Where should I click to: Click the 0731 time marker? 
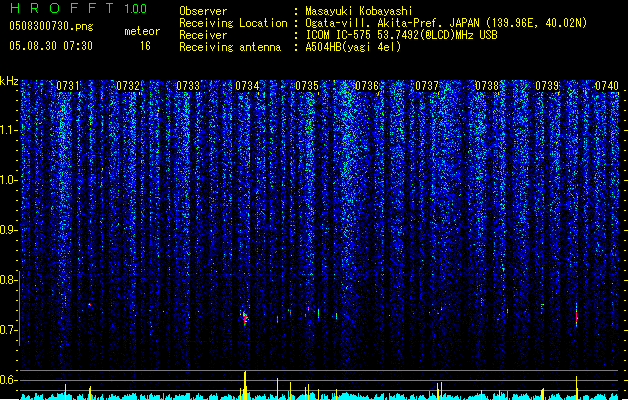[x=68, y=86]
